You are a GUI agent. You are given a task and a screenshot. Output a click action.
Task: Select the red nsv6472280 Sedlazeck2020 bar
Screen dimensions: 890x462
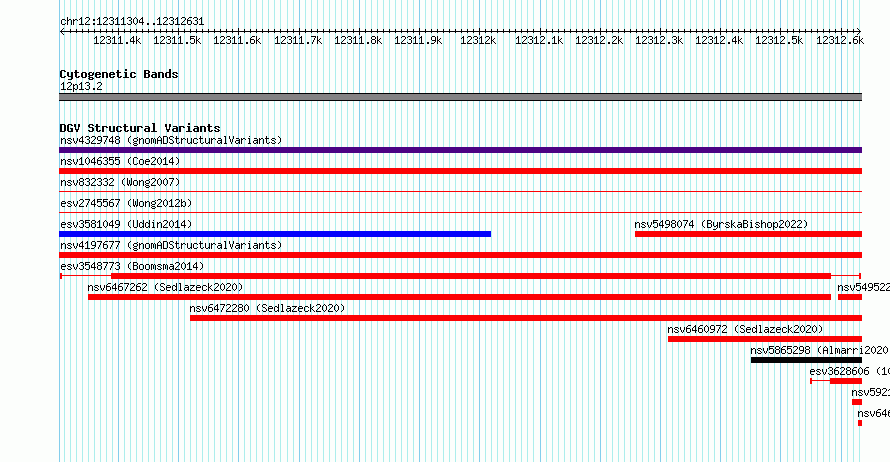(526, 318)
